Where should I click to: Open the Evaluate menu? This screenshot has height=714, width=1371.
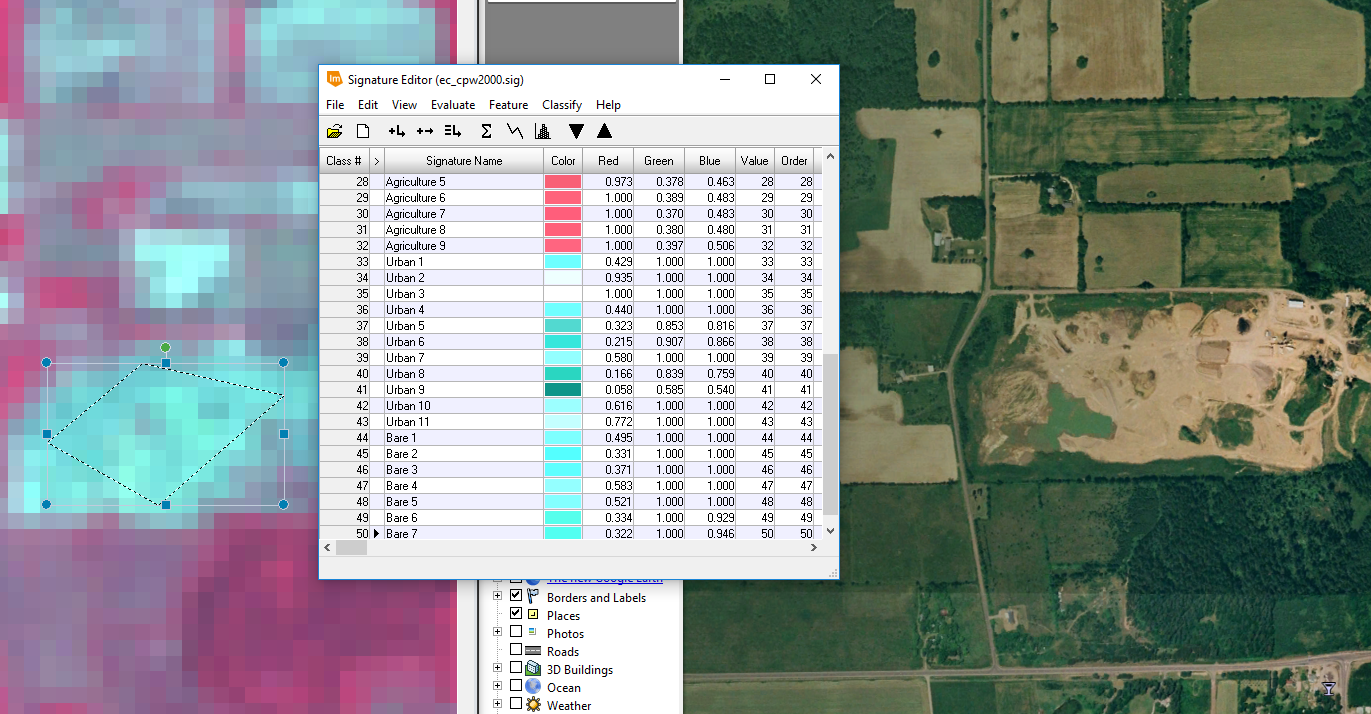tap(453, 104)
